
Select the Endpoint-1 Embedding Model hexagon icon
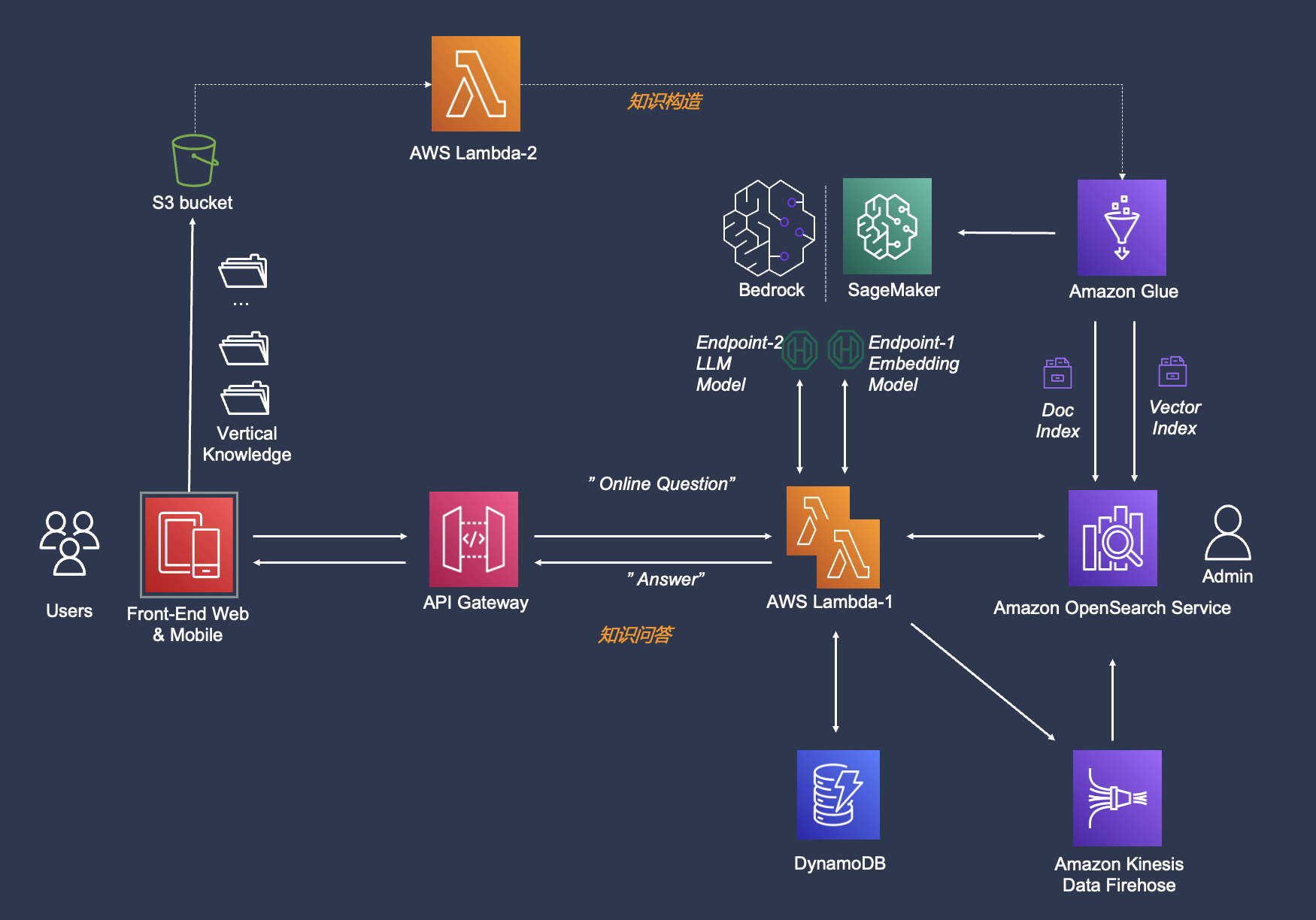point(846,350)
